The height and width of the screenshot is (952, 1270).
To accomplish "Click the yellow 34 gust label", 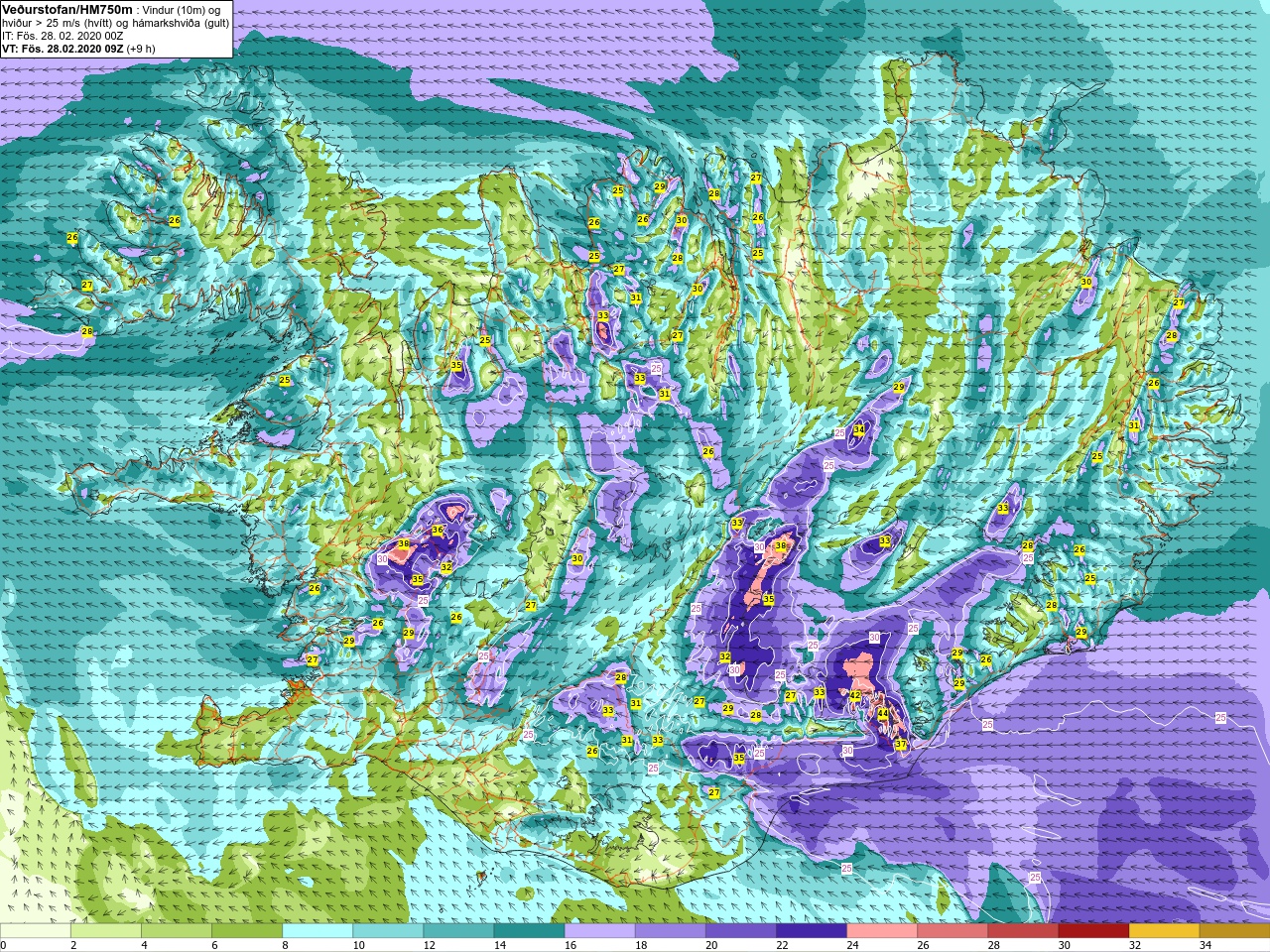I will (859, 429).
